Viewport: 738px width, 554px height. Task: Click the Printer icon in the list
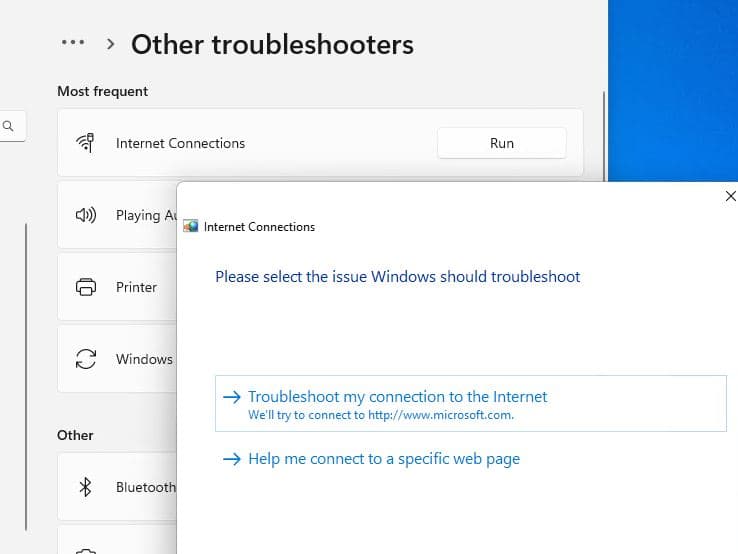pyautogui.click(x=86, y=287)
